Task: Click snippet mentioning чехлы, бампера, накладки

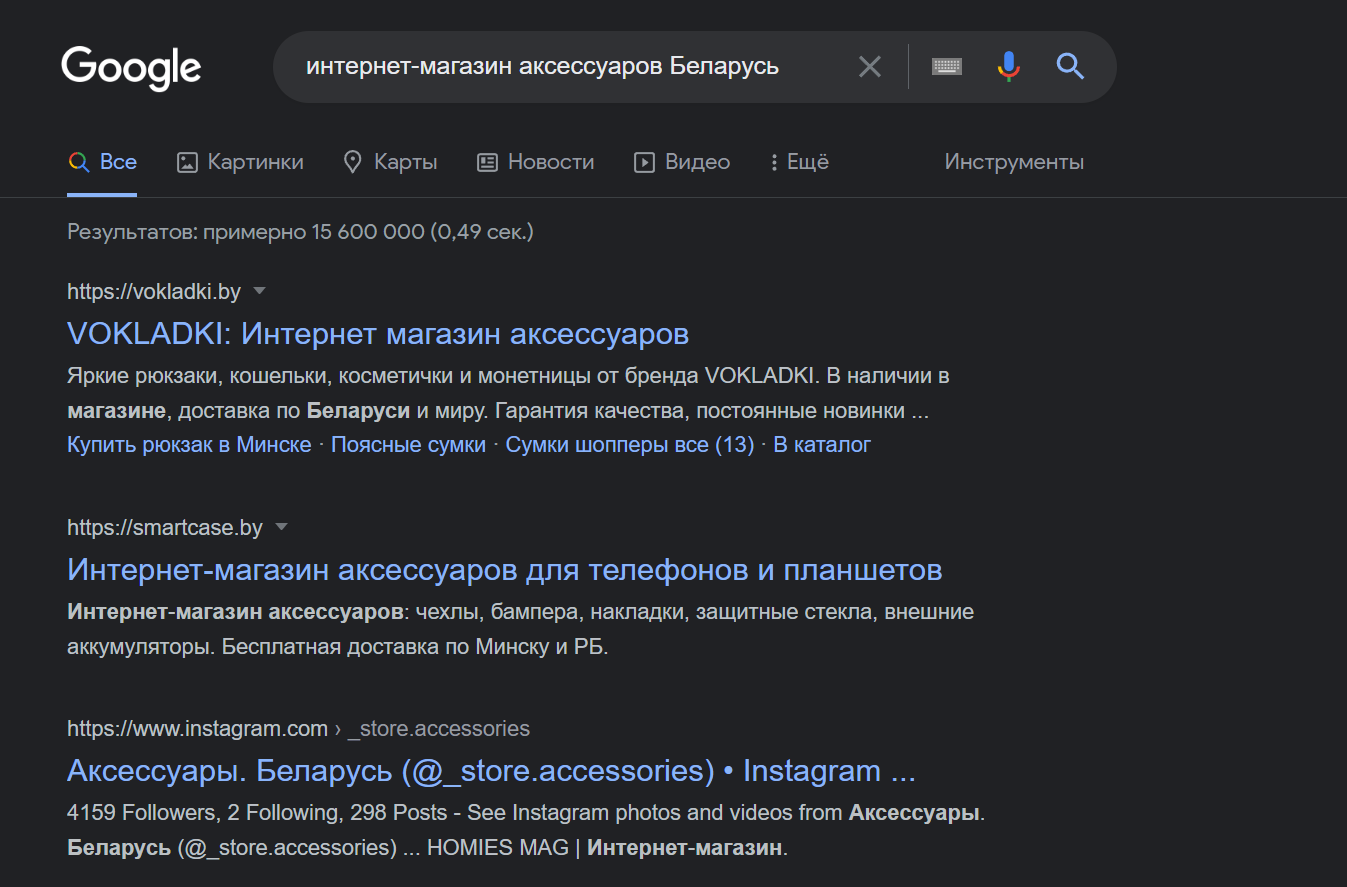Action: tap(520, 629)
